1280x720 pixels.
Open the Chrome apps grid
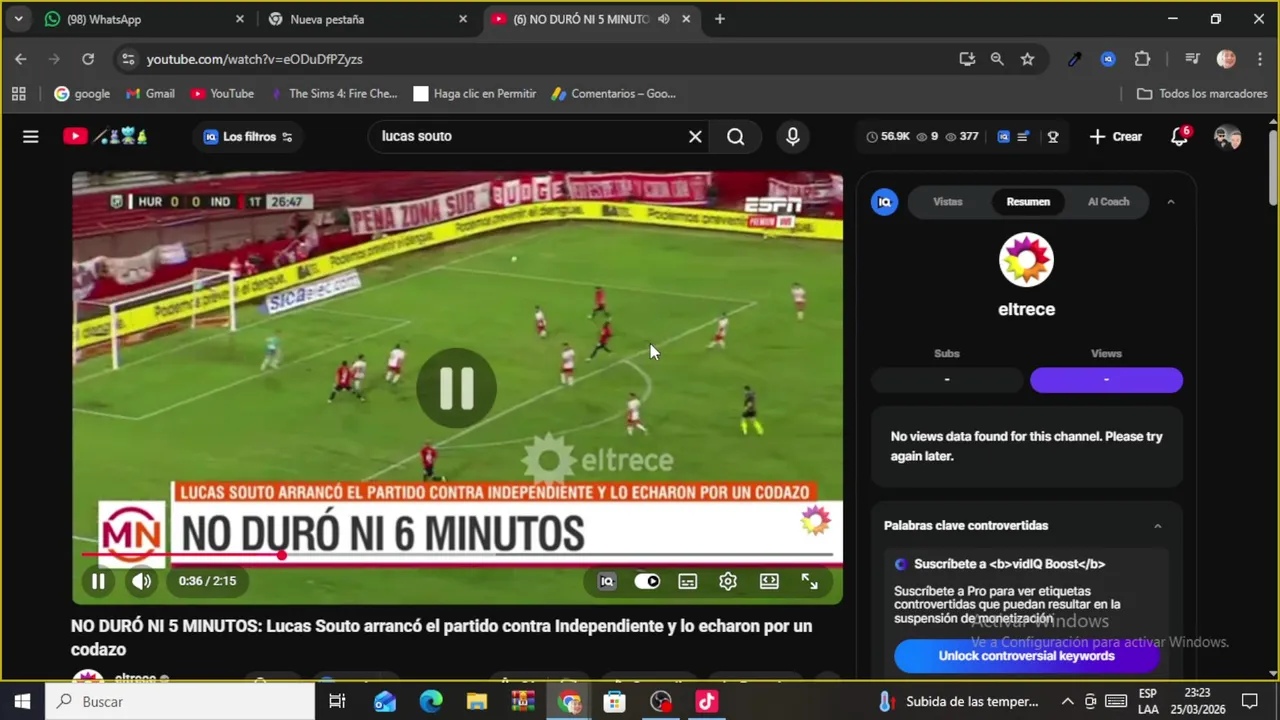[18, 94]
